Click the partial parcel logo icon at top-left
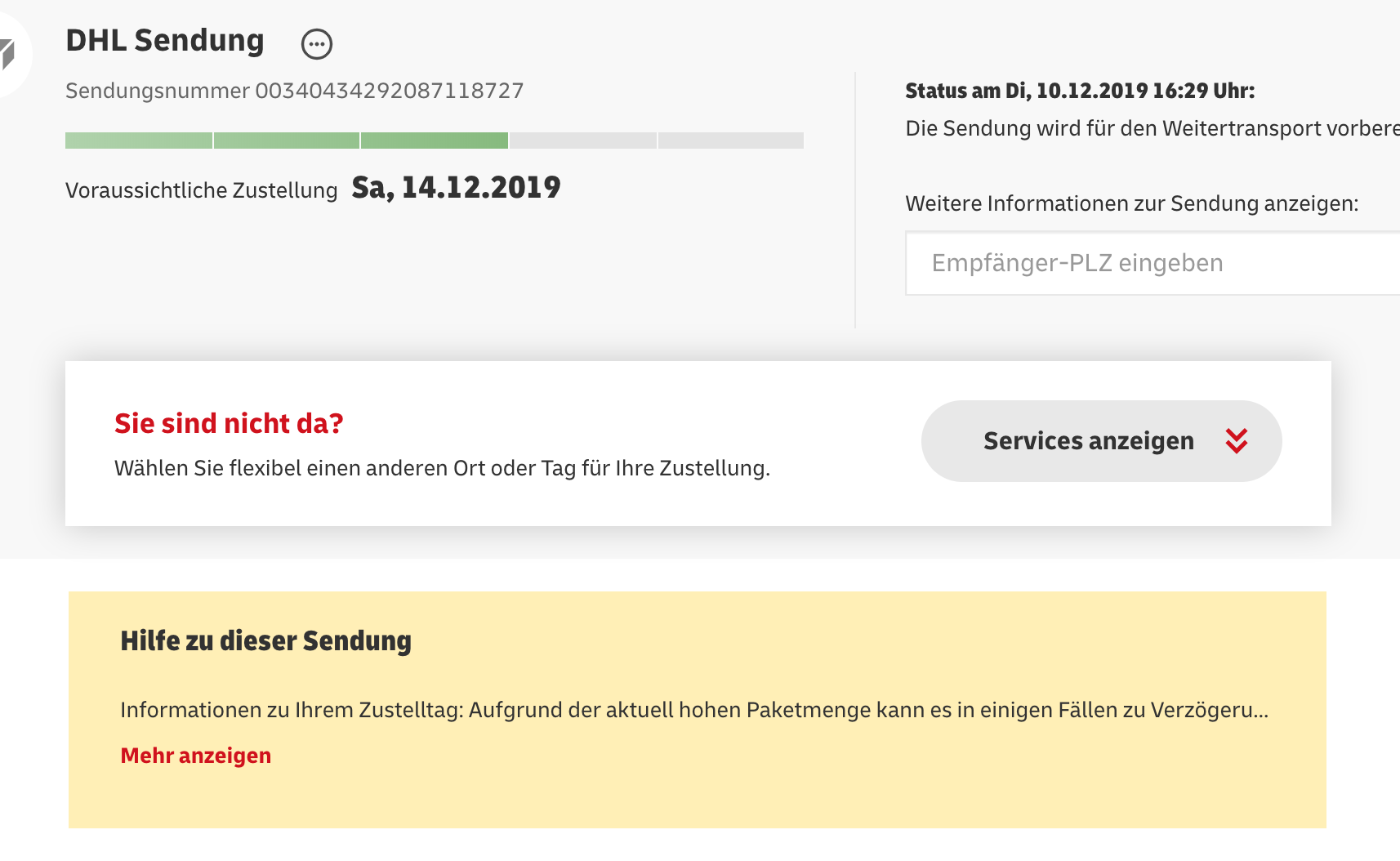This screenshot has width=1400, height=861. pos(8,53)
